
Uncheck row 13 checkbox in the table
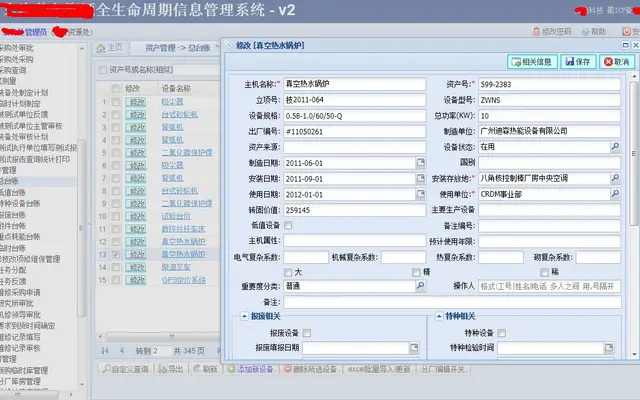point(116,254)
